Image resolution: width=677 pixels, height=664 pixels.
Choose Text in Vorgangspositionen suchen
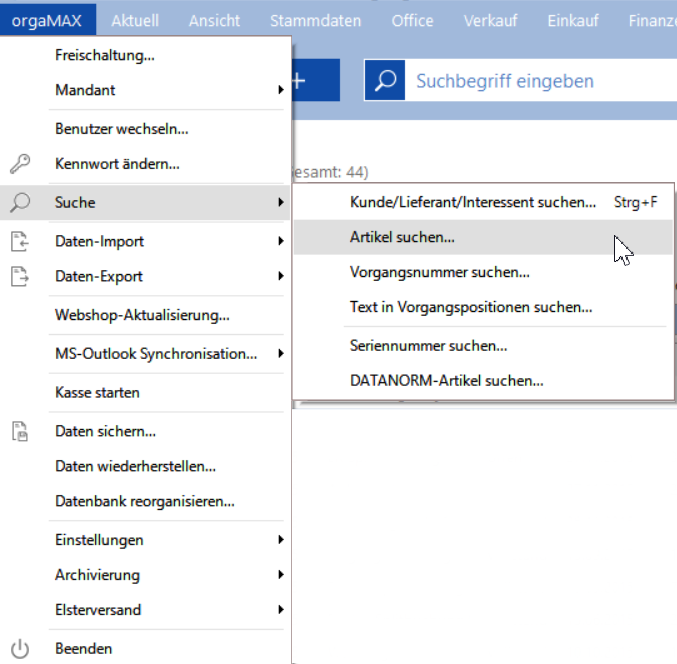pos(484,307)
